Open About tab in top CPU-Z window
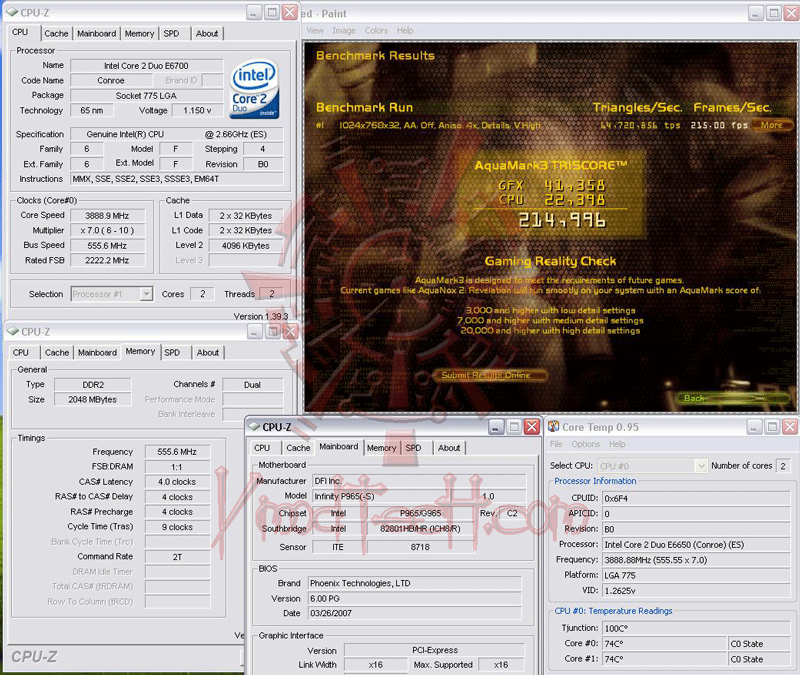The image size is (800, 675). coord(207,34)
